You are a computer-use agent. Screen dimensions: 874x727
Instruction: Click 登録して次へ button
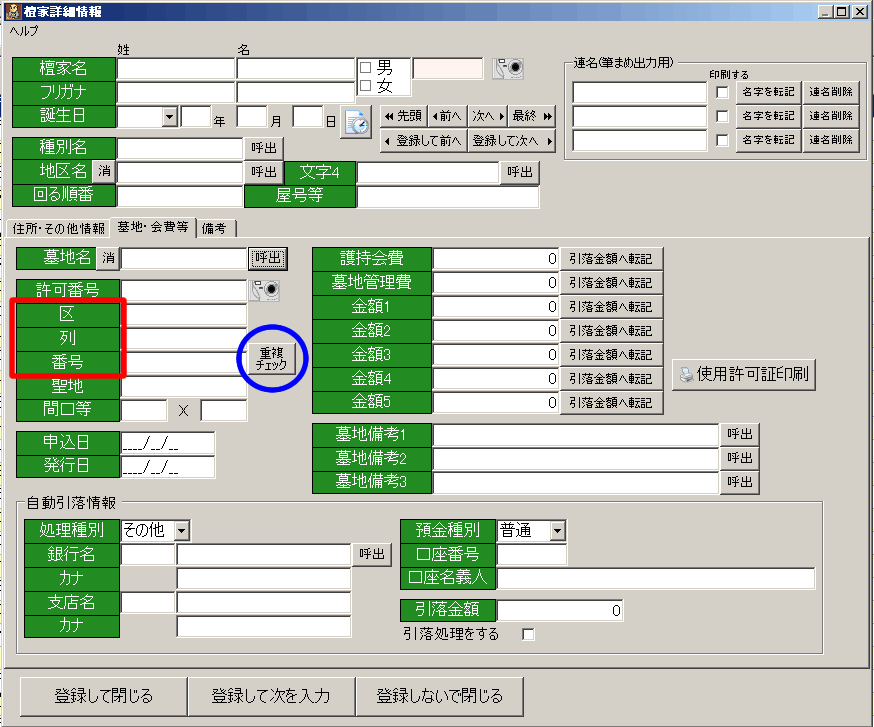512,141
